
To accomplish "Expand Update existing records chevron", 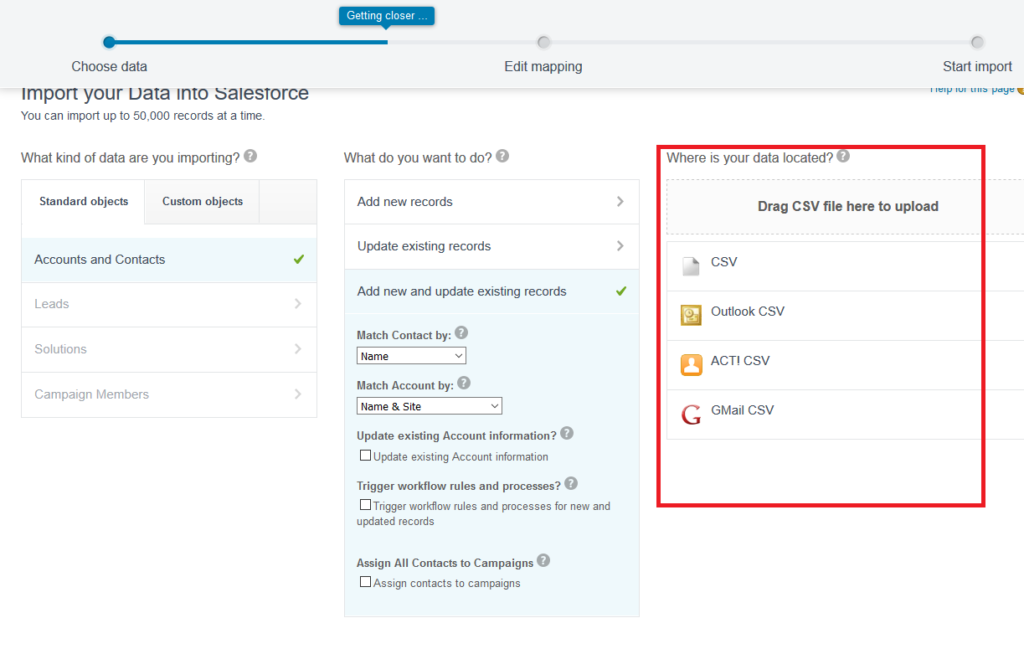I will (x=620, y=246).
